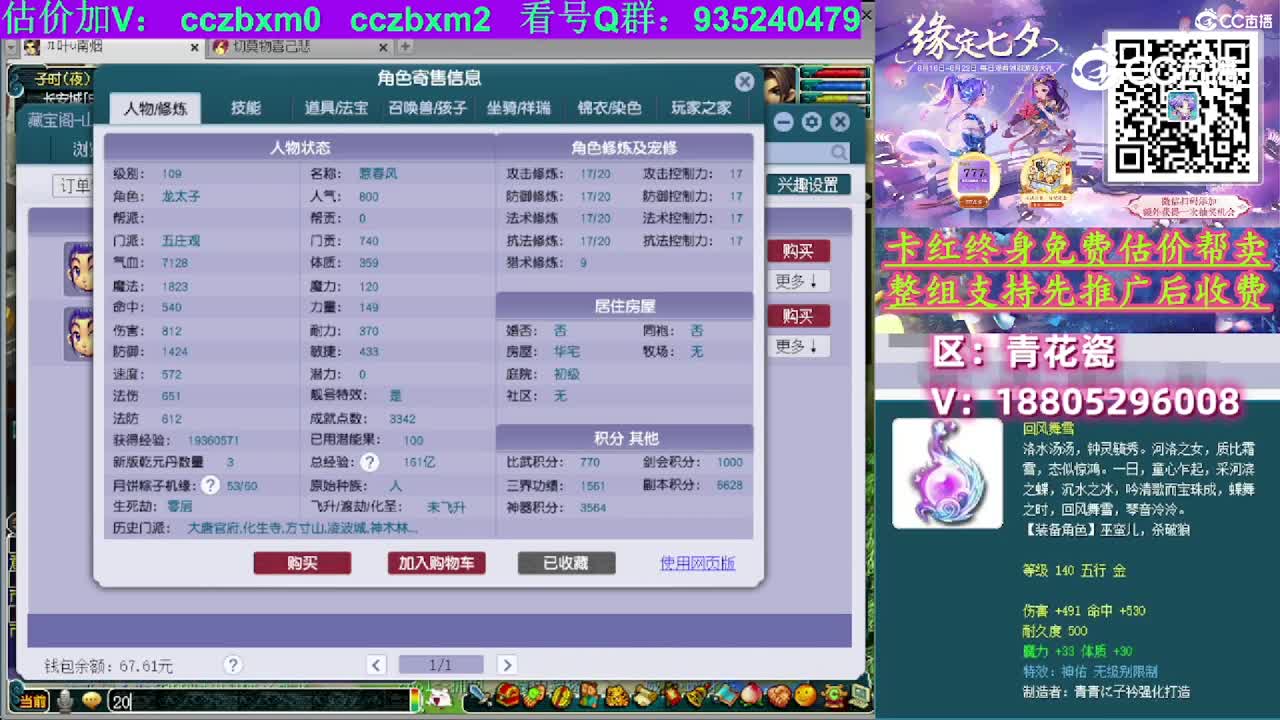This screenshot has height=720, width=1280.
Task: Open the 使用网页版 link
Action: click(697, 563)
